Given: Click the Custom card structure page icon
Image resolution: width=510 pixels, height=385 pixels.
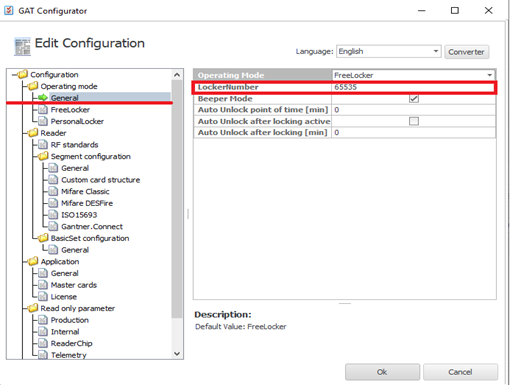Looking at the screenshot, I should click(x=53, y=180).
